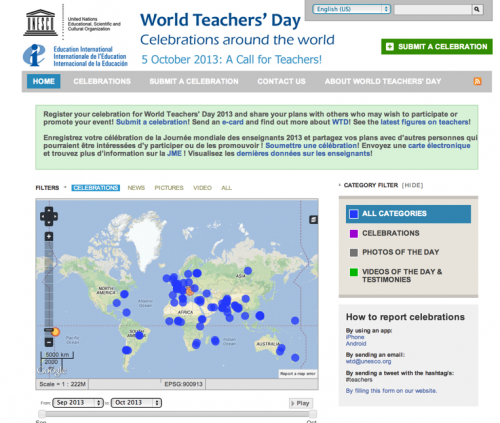Click the map zoom slider handle
This screenshot has width=500, height=423.
[49, 330]
